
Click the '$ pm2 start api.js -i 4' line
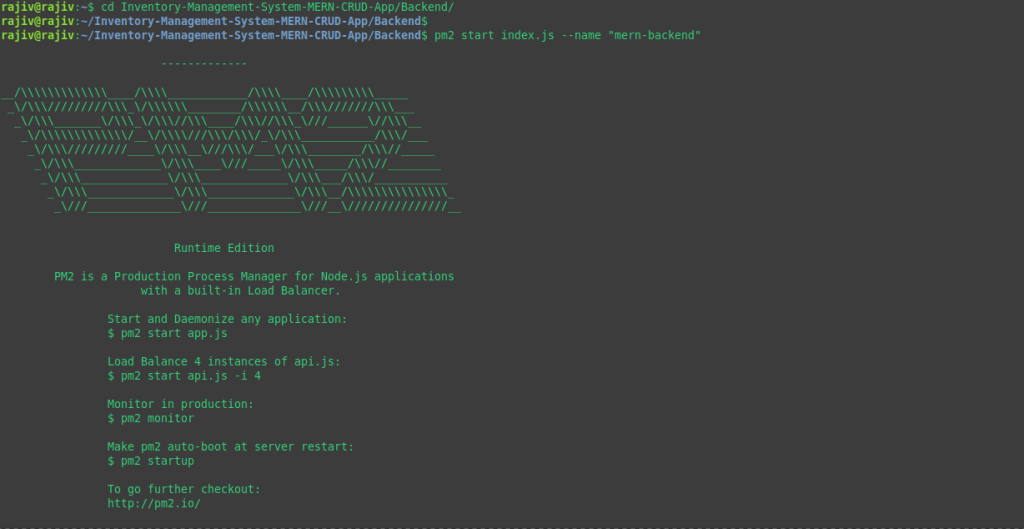coord(184,376)
